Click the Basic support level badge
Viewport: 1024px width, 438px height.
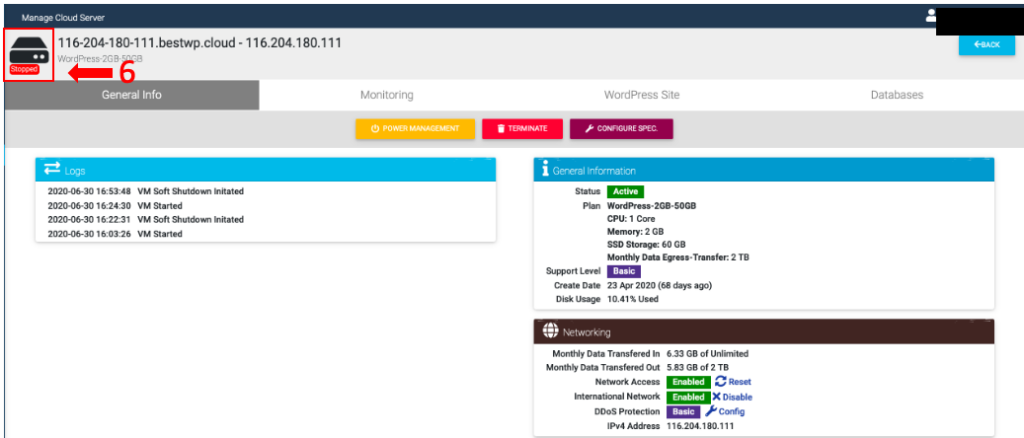[624, 272]
